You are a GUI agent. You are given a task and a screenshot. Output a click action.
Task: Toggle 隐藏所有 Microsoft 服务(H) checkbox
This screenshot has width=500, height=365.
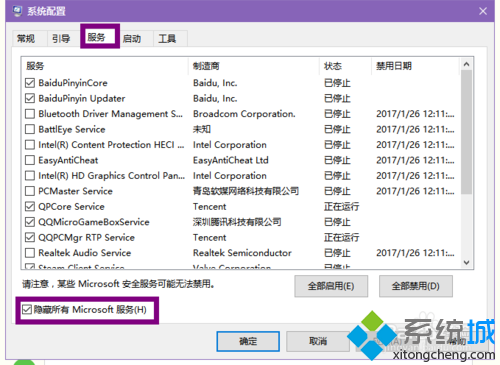27,310
